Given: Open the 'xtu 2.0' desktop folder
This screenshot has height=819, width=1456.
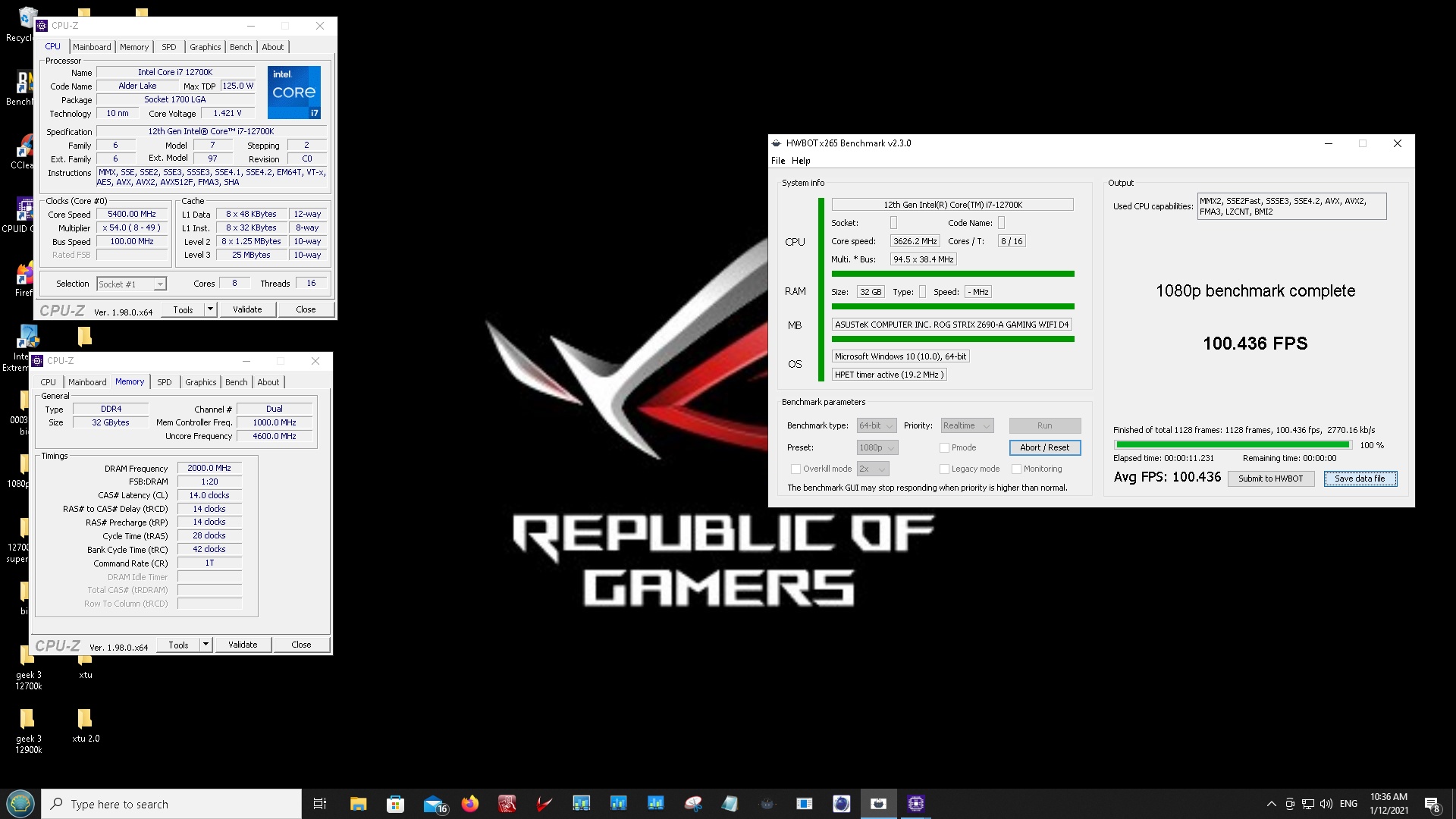Looking at the screenshot, I should point(85,725).
